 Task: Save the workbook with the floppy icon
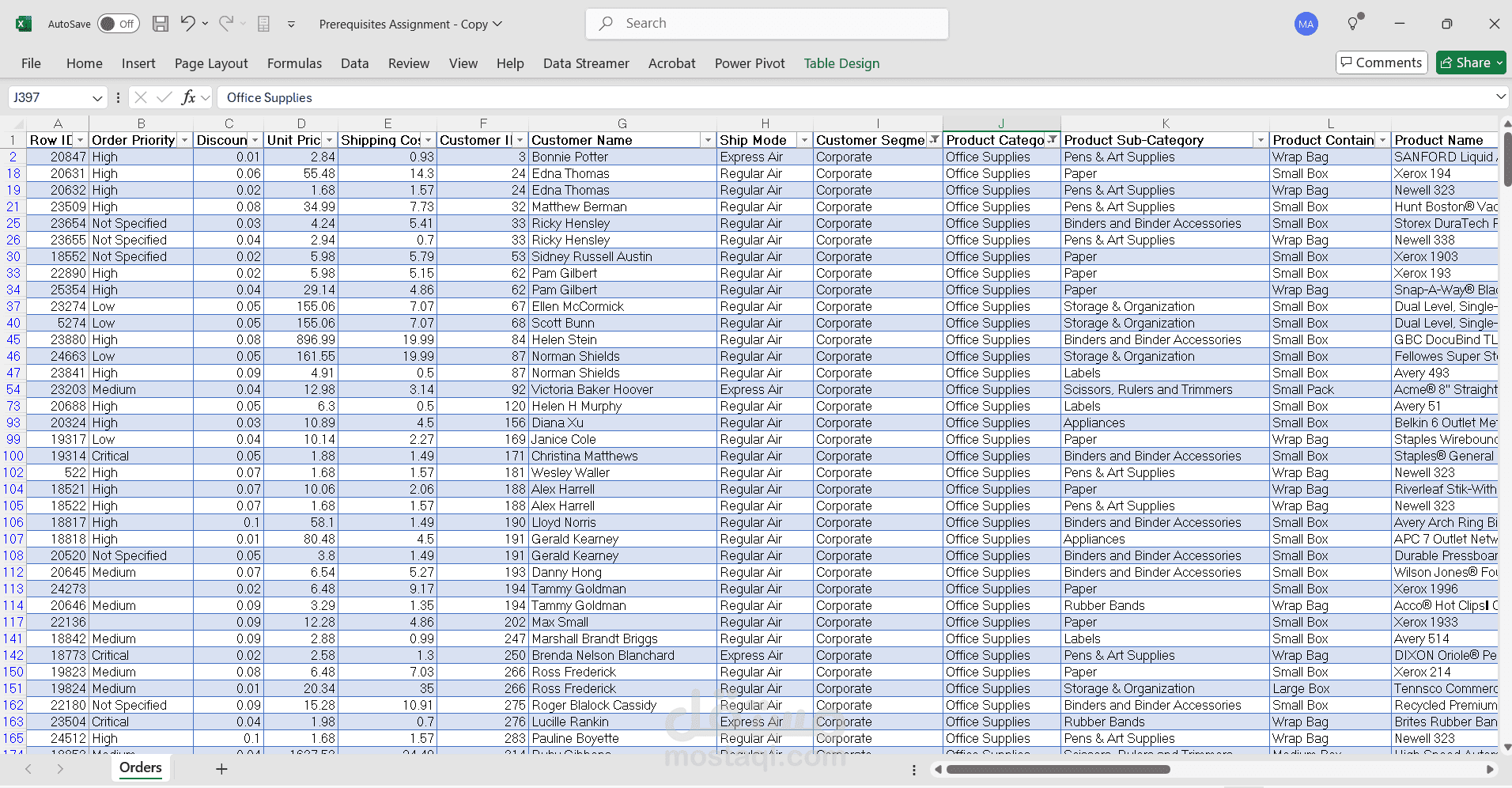coord(161,24)
